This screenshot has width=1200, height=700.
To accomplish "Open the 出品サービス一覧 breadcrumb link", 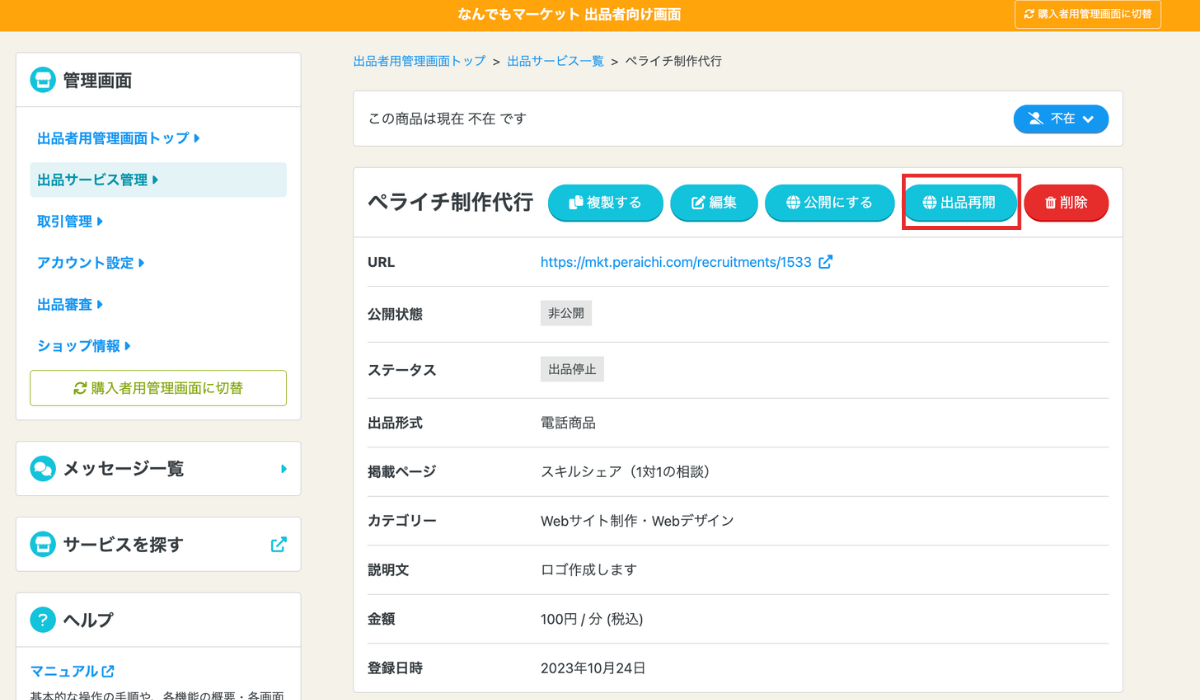I will pyautogui.click(x=555, y=61).
